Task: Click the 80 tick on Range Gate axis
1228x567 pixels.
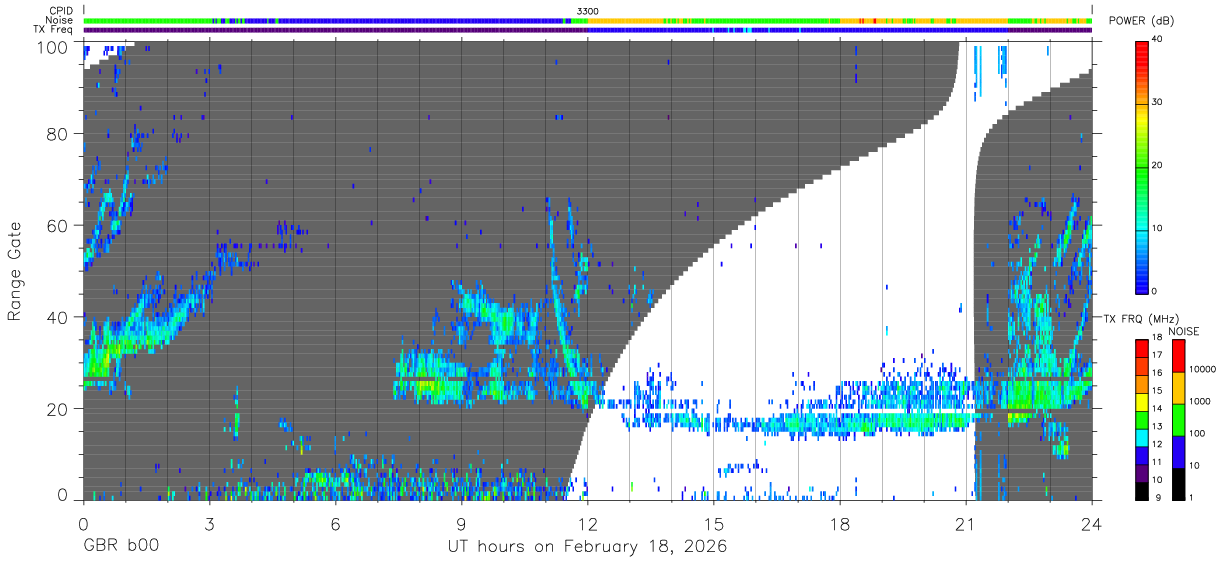Action: click(58, 134)
